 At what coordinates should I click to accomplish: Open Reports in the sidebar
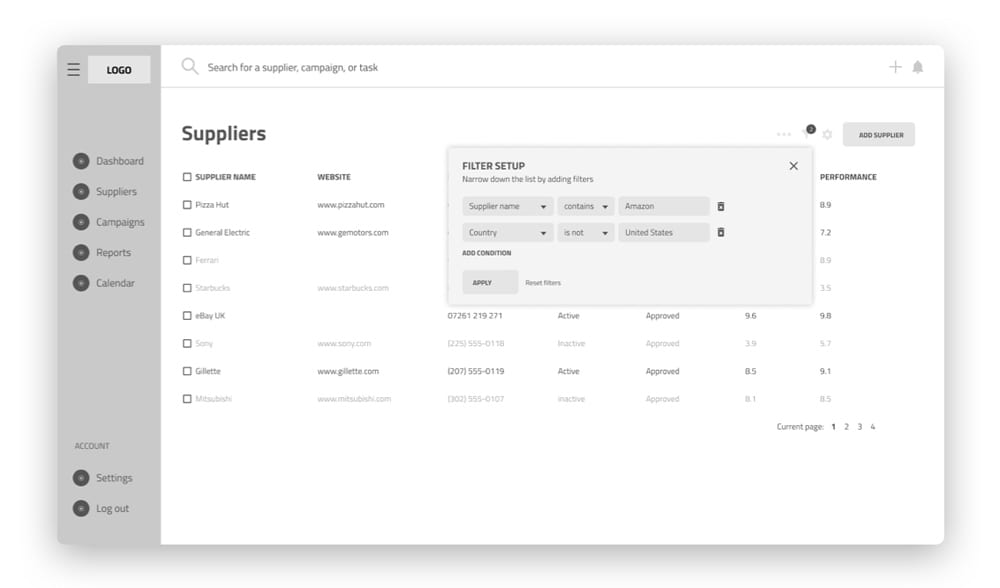click(x=114, y=253)
